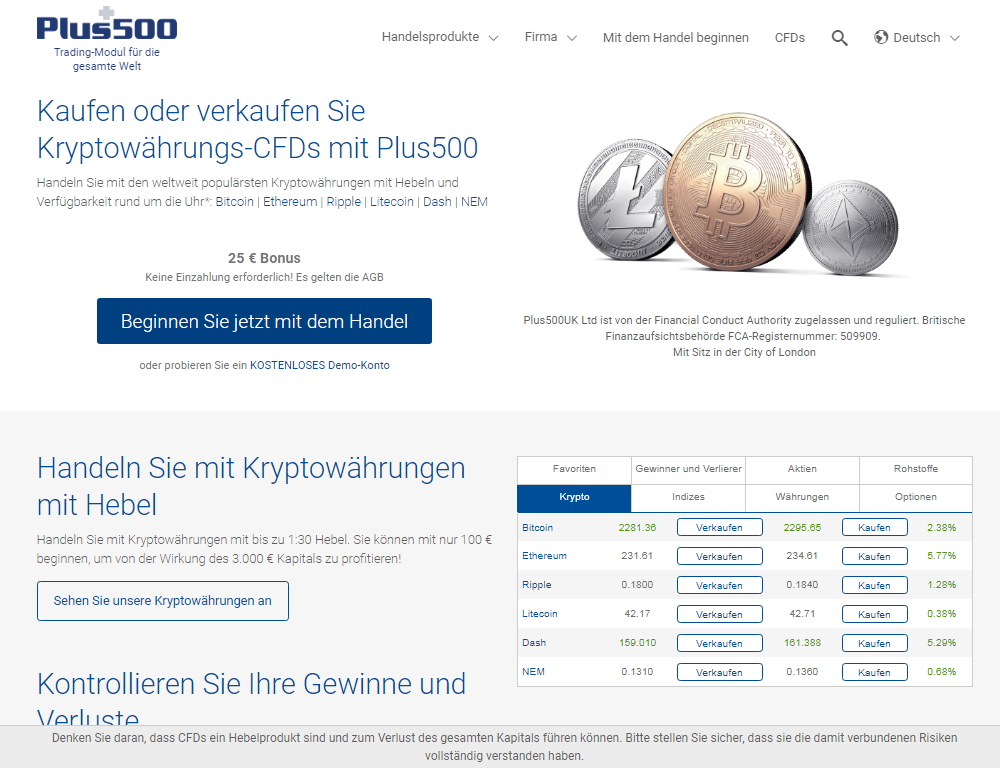The width and height of the screenshot is (1000, 768).
Task: Switch to the Währungen tab
Action: point(802,497)
